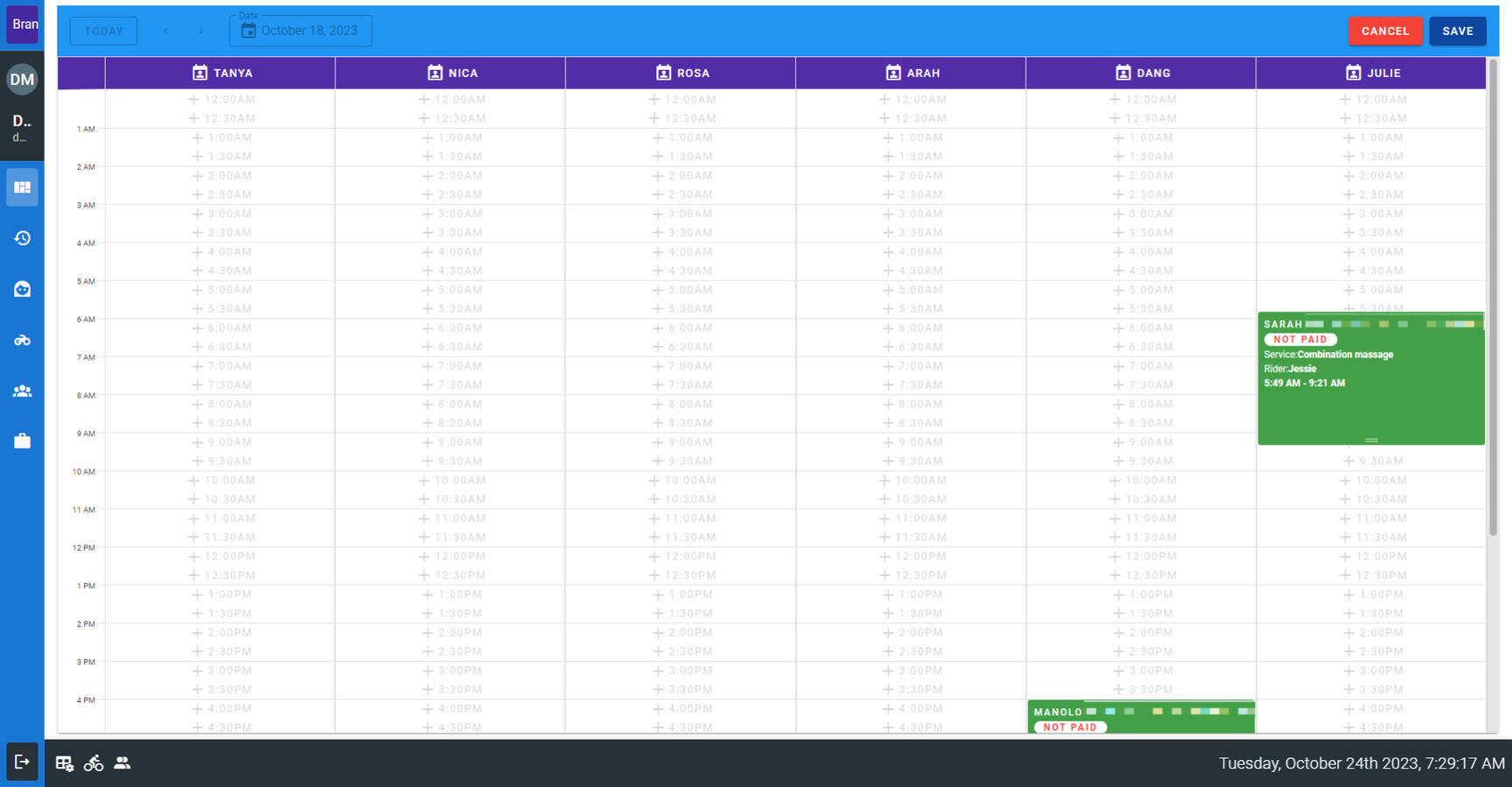
Task: Click the people icon in bottom bar
Action: (122, 763)
